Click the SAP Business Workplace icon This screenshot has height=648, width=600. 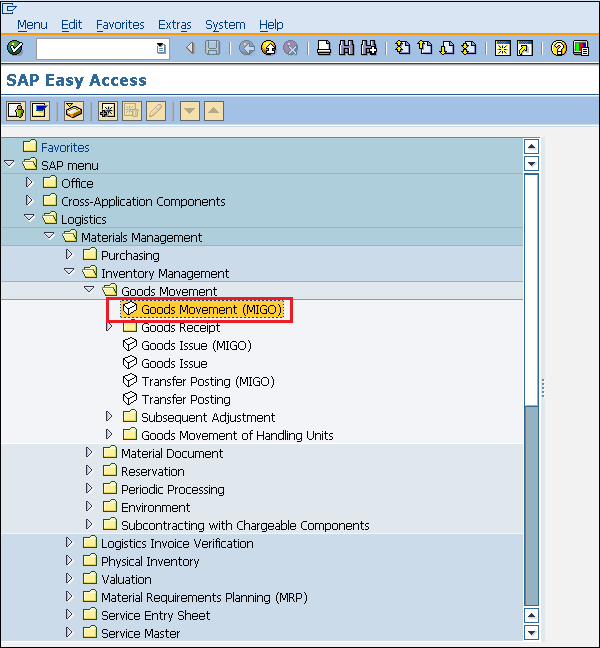coord(74,111)
